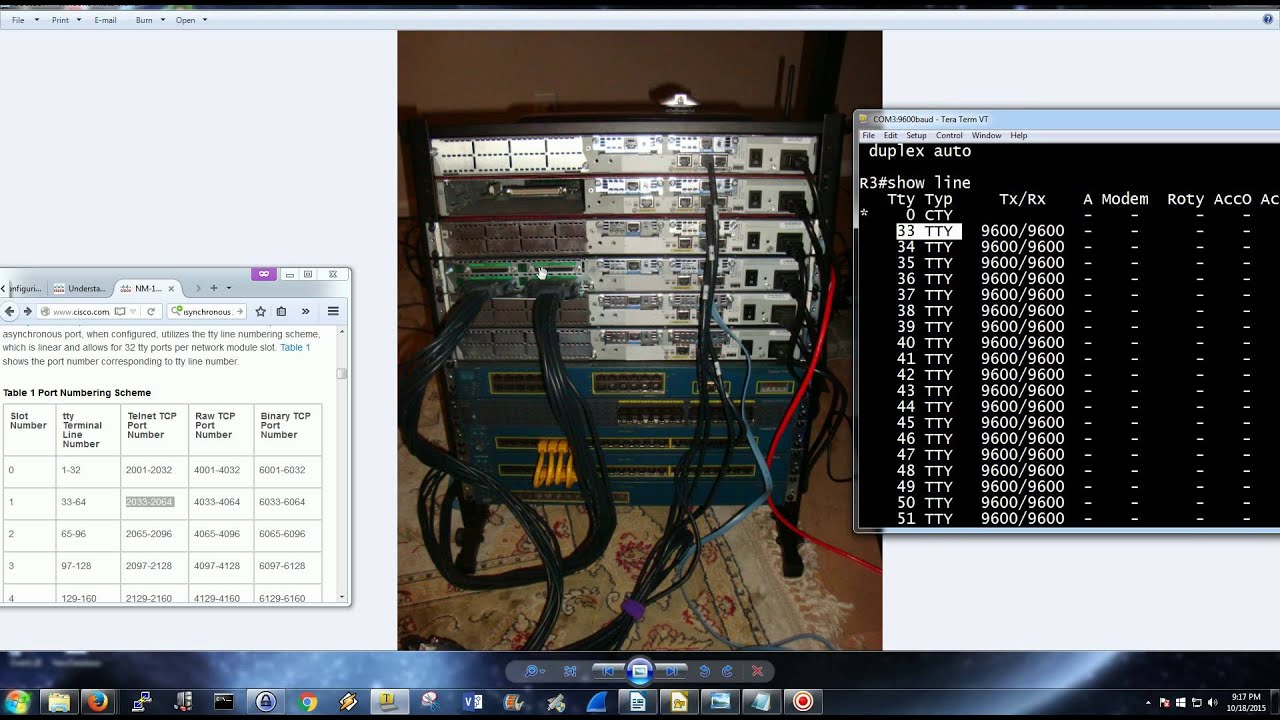Screen dimensions: 1280x720
Task: Open Setup menu in Tera Term
Action: click(916, 135)
